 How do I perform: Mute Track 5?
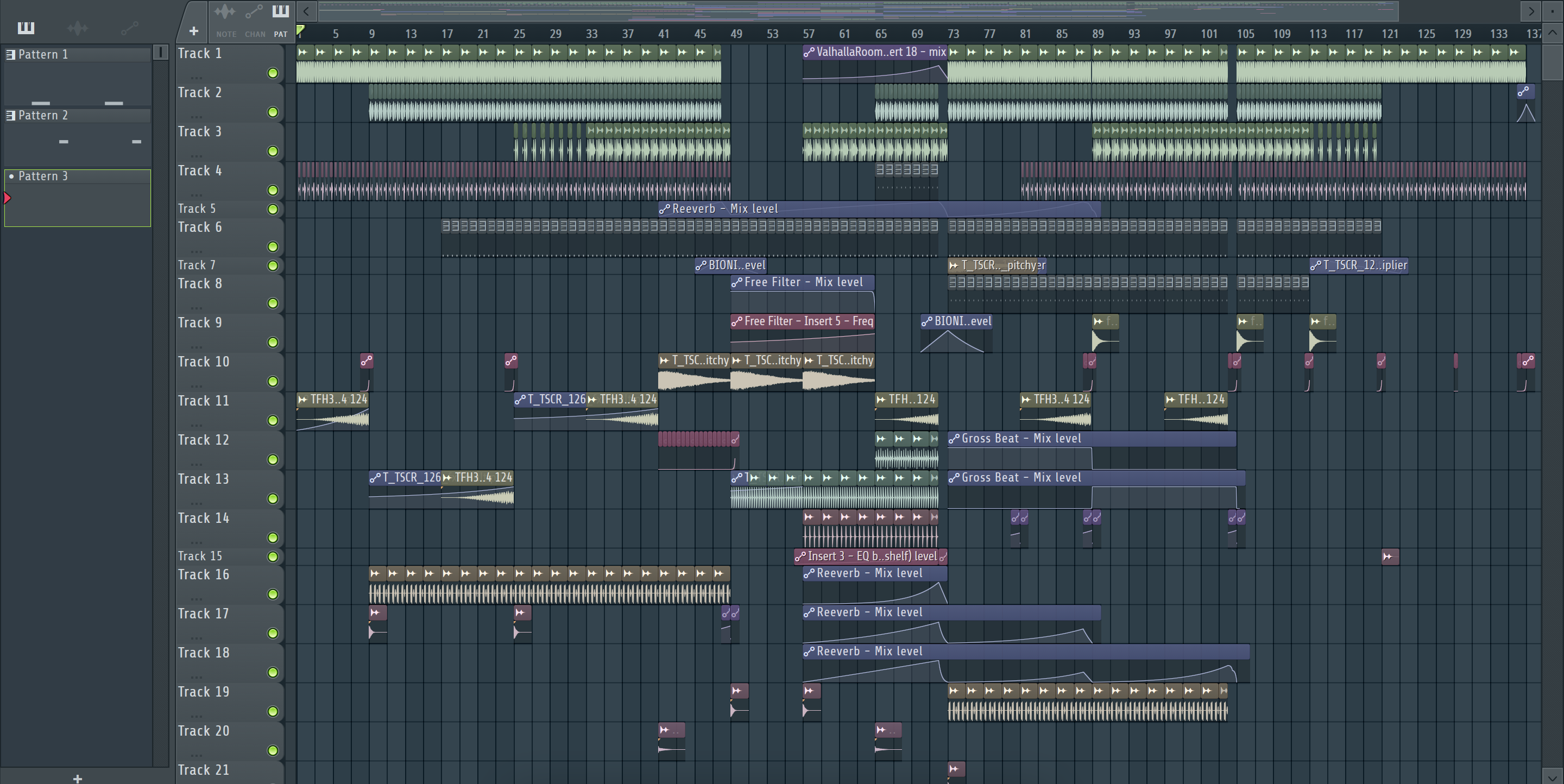click(273, 208)
